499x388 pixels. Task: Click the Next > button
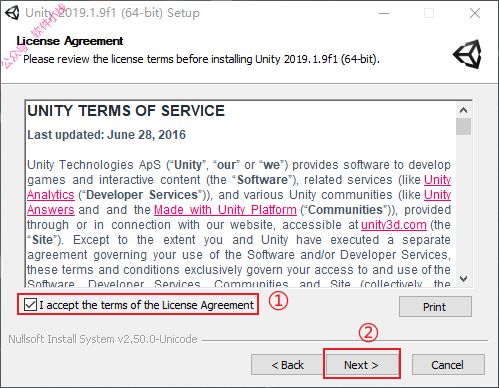[x=361, y=365]
